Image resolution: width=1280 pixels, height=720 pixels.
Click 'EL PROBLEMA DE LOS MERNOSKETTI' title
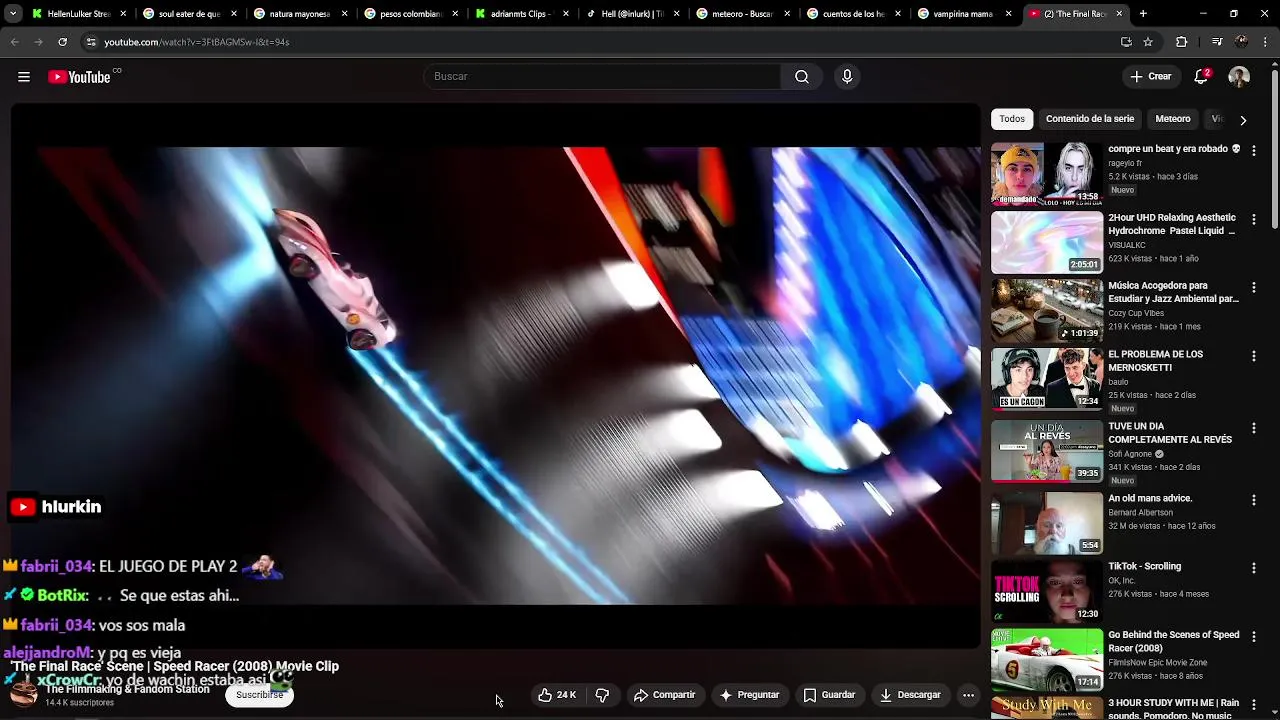point(1155,361)
